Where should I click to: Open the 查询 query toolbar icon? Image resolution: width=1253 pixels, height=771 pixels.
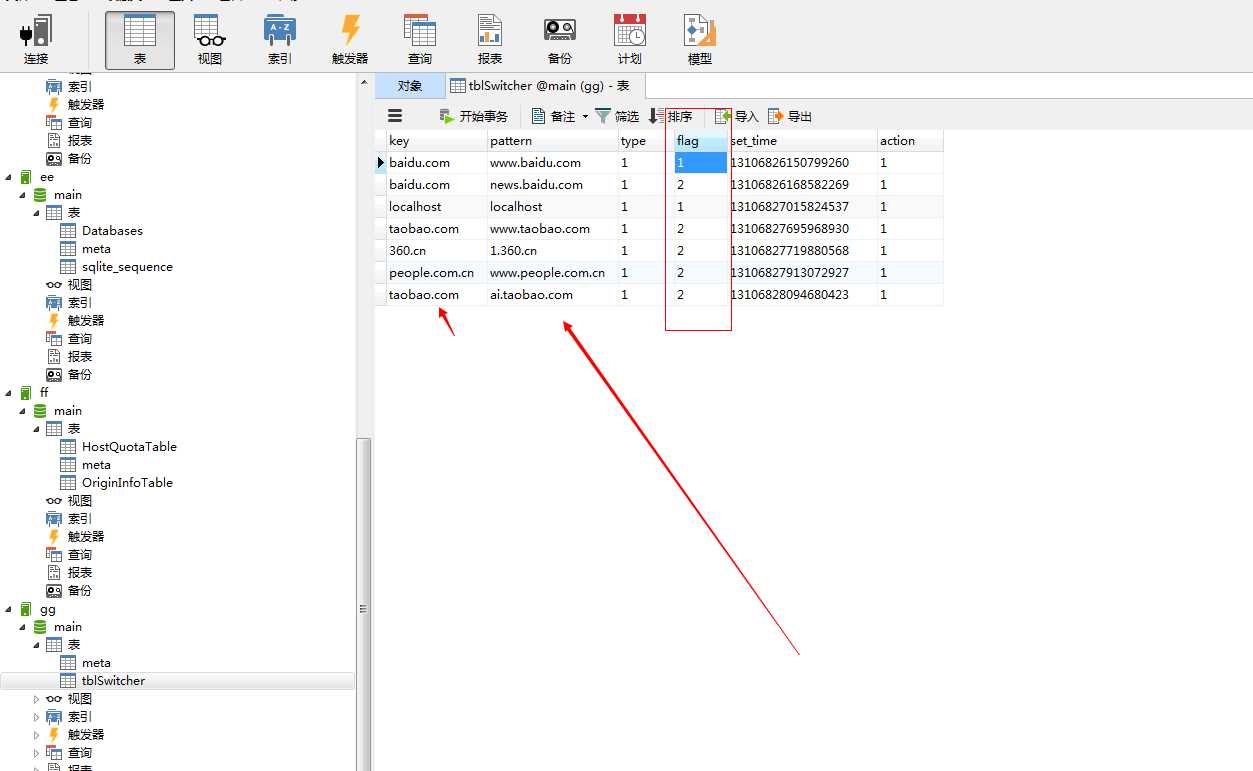tap(420, 41)
